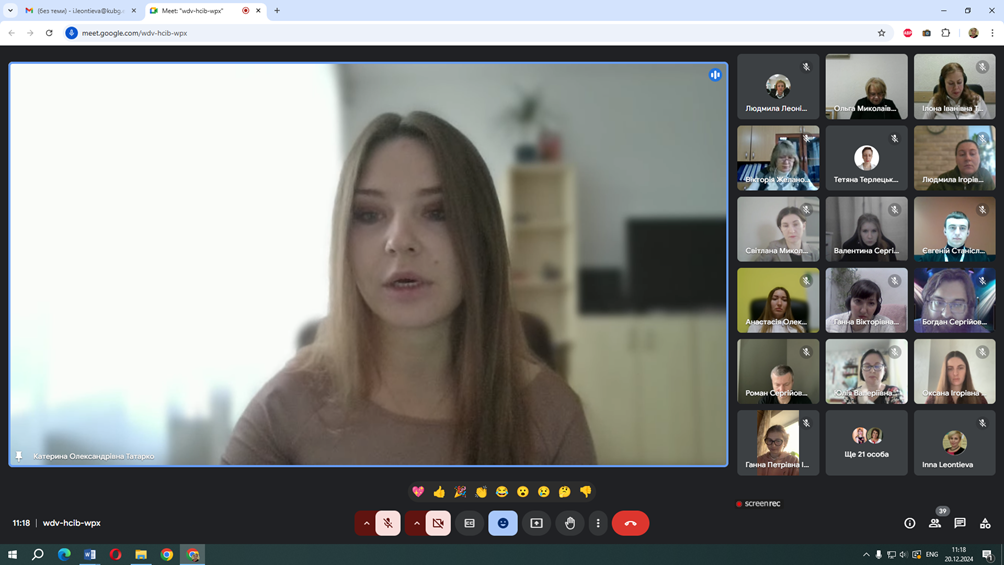Open the activities panel icon
The height and width of the screenshot is (565, 1004).
coord(985,523)
